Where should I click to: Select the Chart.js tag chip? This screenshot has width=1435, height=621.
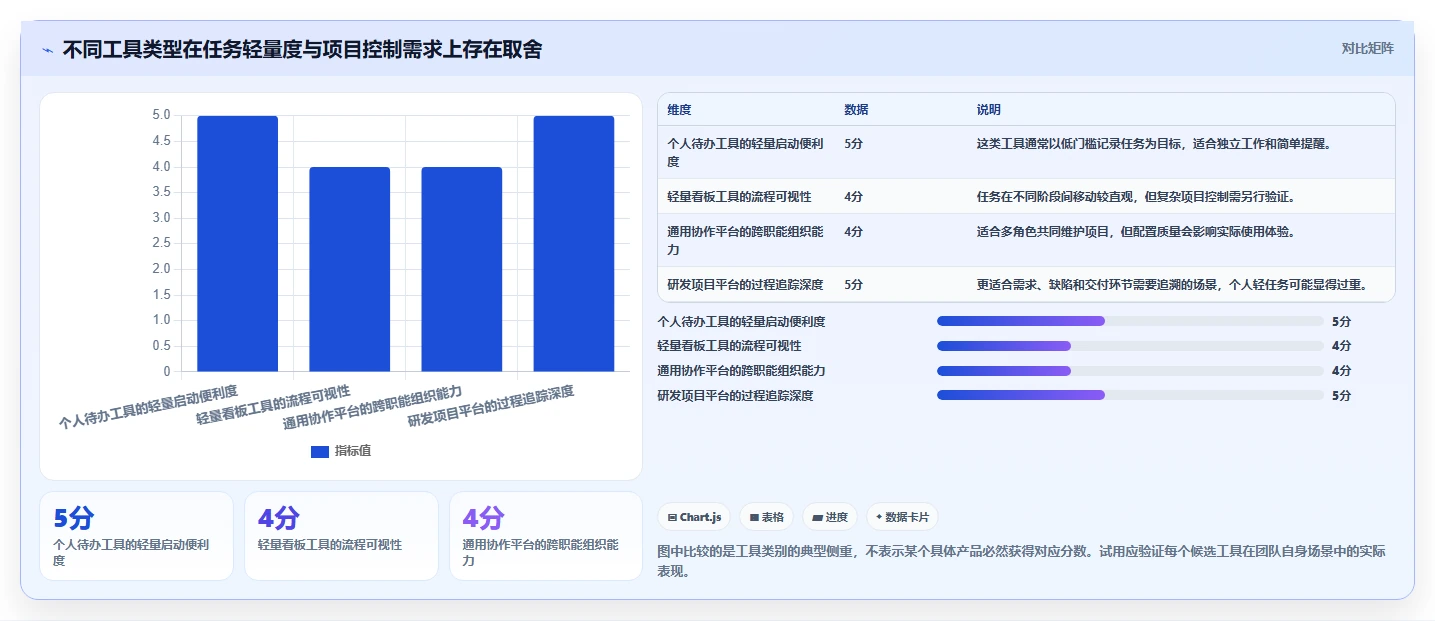(x=694, y=517)
